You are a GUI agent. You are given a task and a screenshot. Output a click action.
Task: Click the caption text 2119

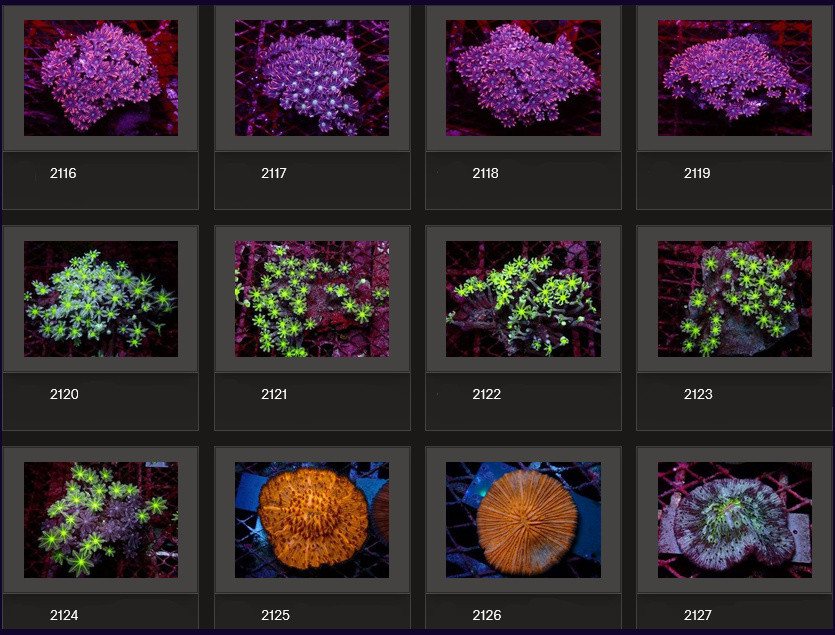[x=697, y=173]
